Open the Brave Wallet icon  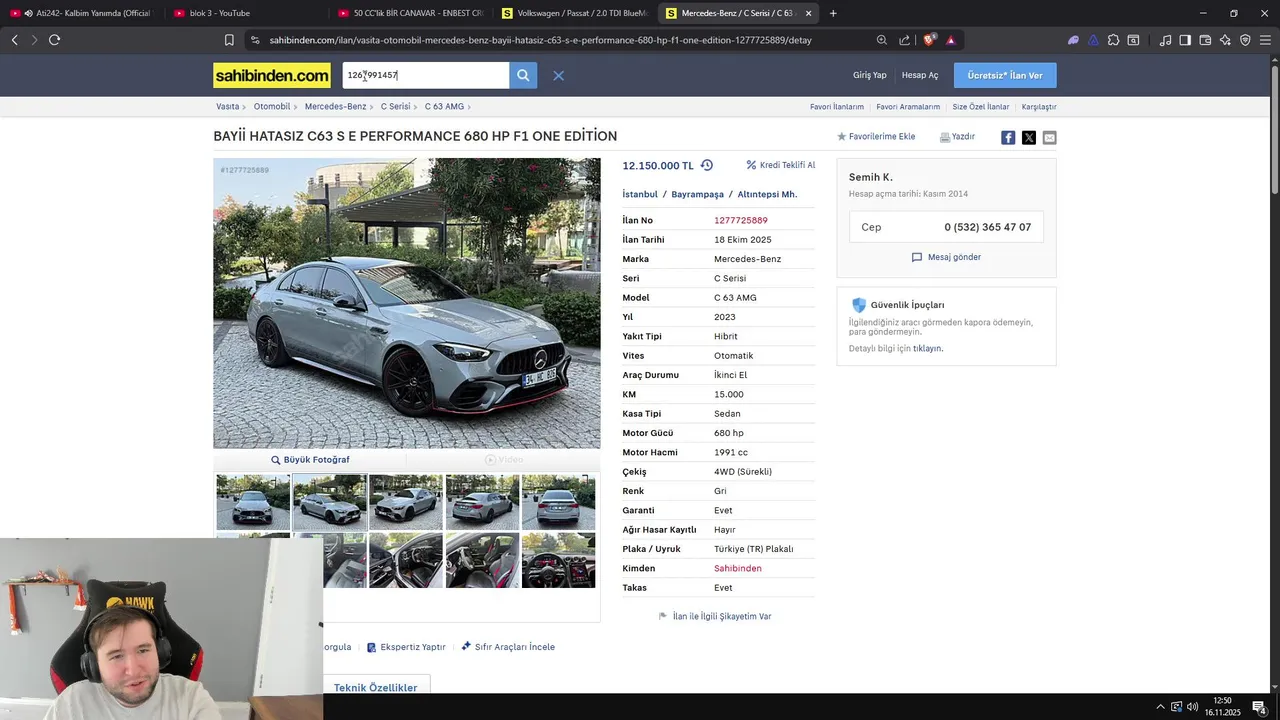1205,40
